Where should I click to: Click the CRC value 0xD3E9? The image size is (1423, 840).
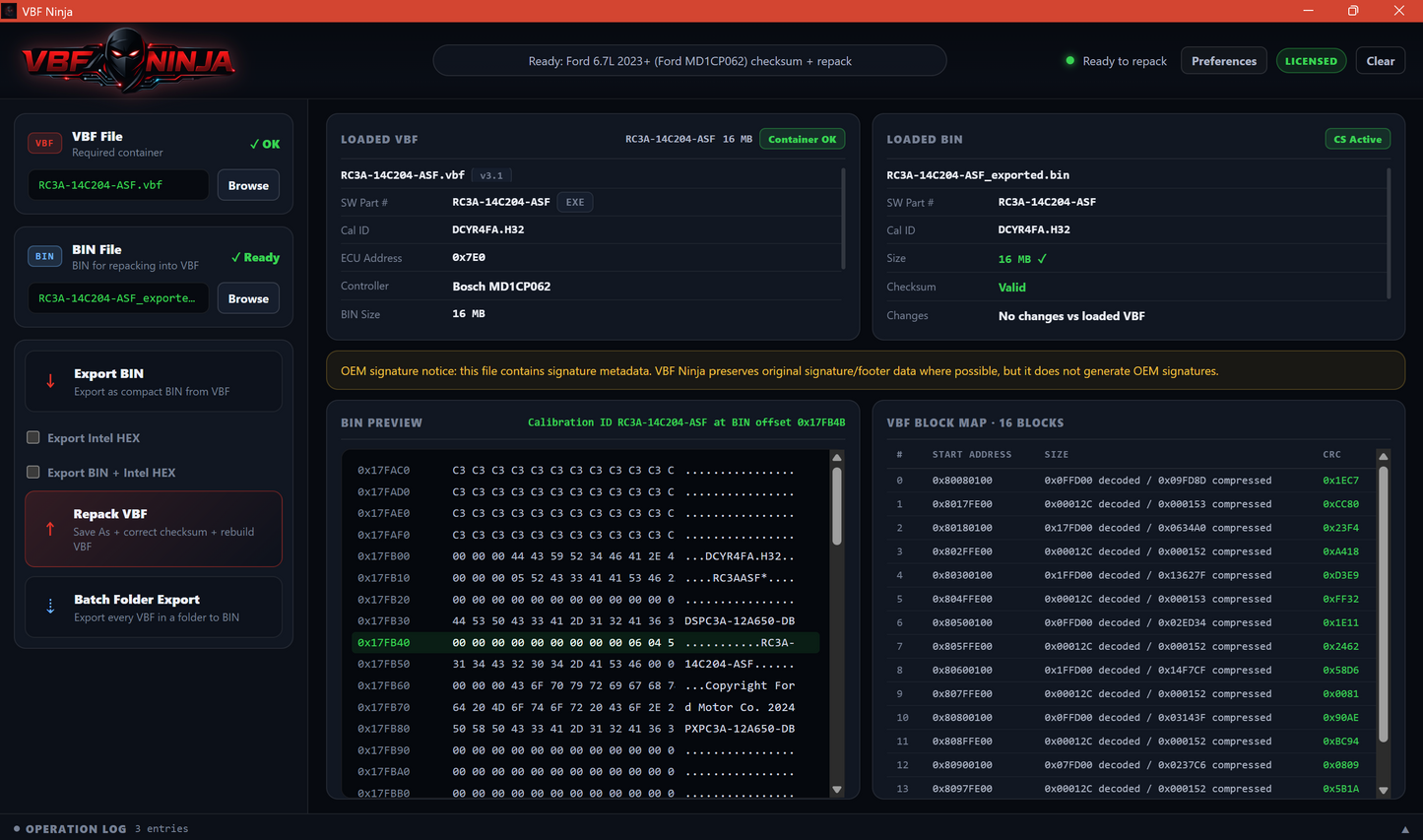(1340, 575)
